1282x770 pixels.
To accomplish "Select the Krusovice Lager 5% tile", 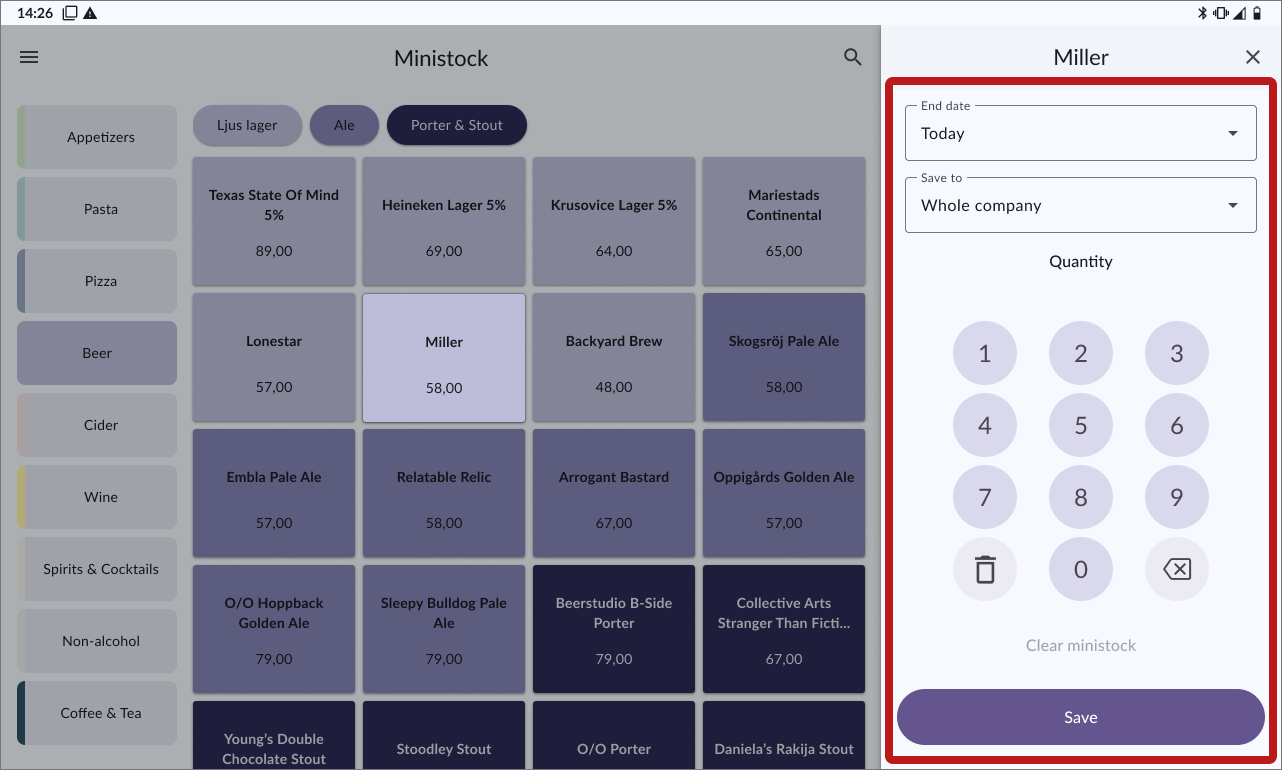I will pos(614,222).
